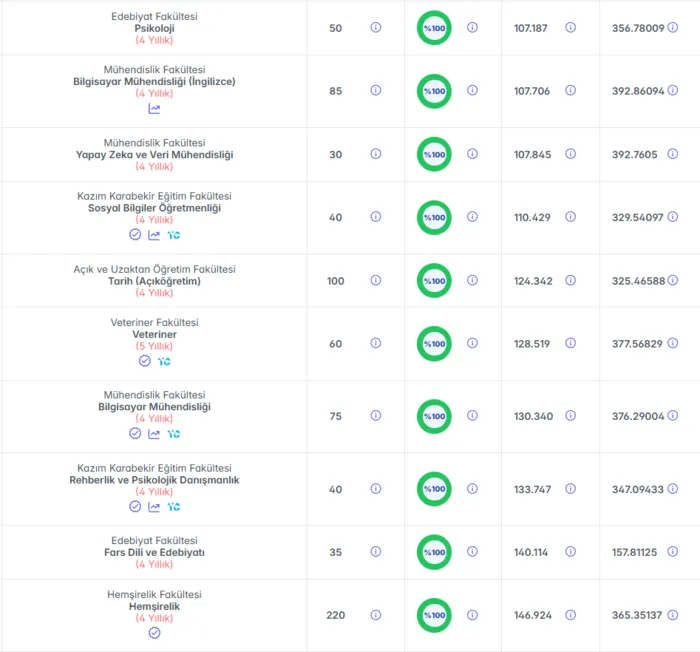
Task: Click YÖ icon under Veteriner program
Action: click(x=164, y=361)
